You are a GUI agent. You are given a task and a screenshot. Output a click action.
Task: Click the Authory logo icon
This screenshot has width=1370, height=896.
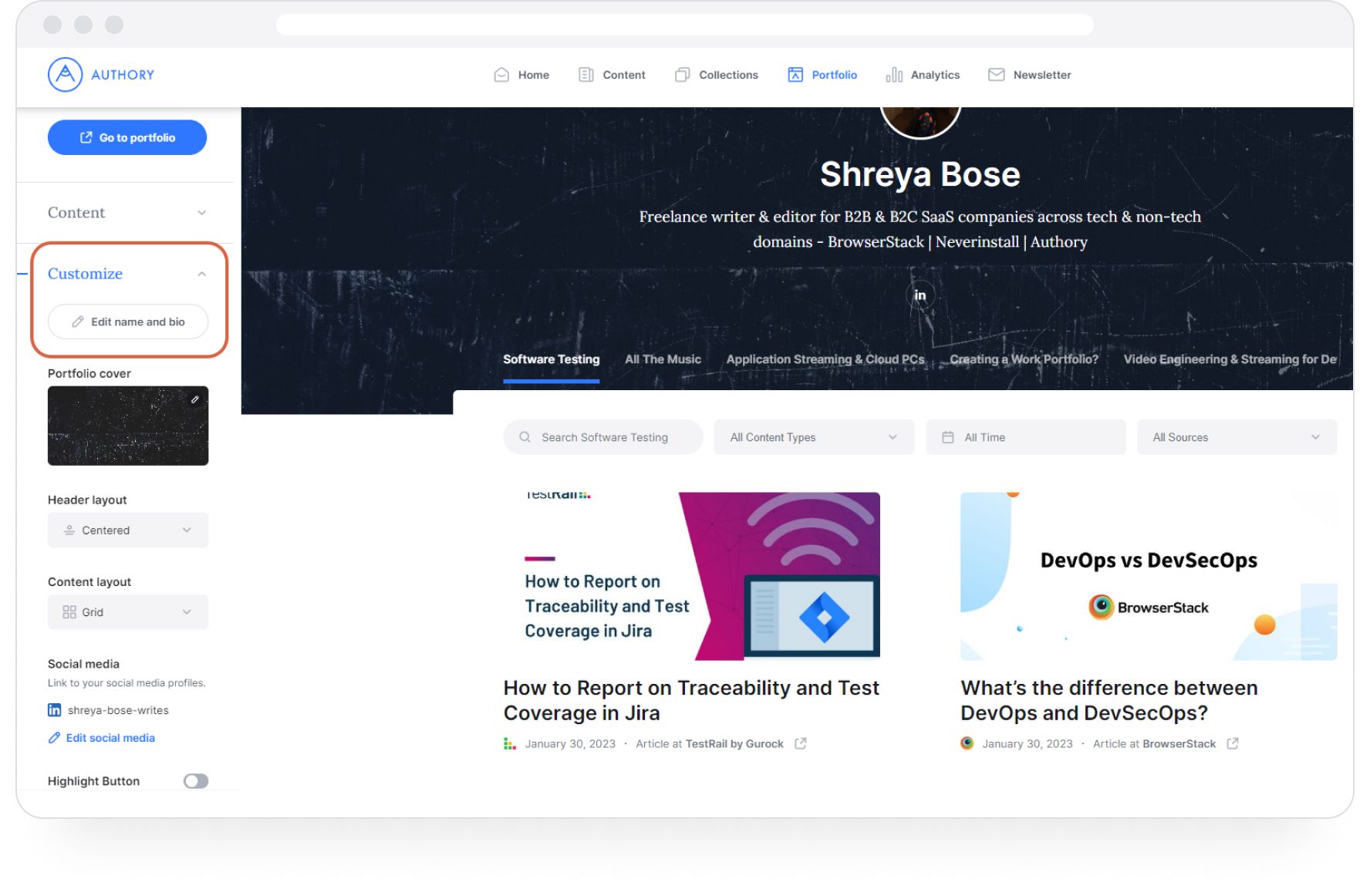click(65, 75)
